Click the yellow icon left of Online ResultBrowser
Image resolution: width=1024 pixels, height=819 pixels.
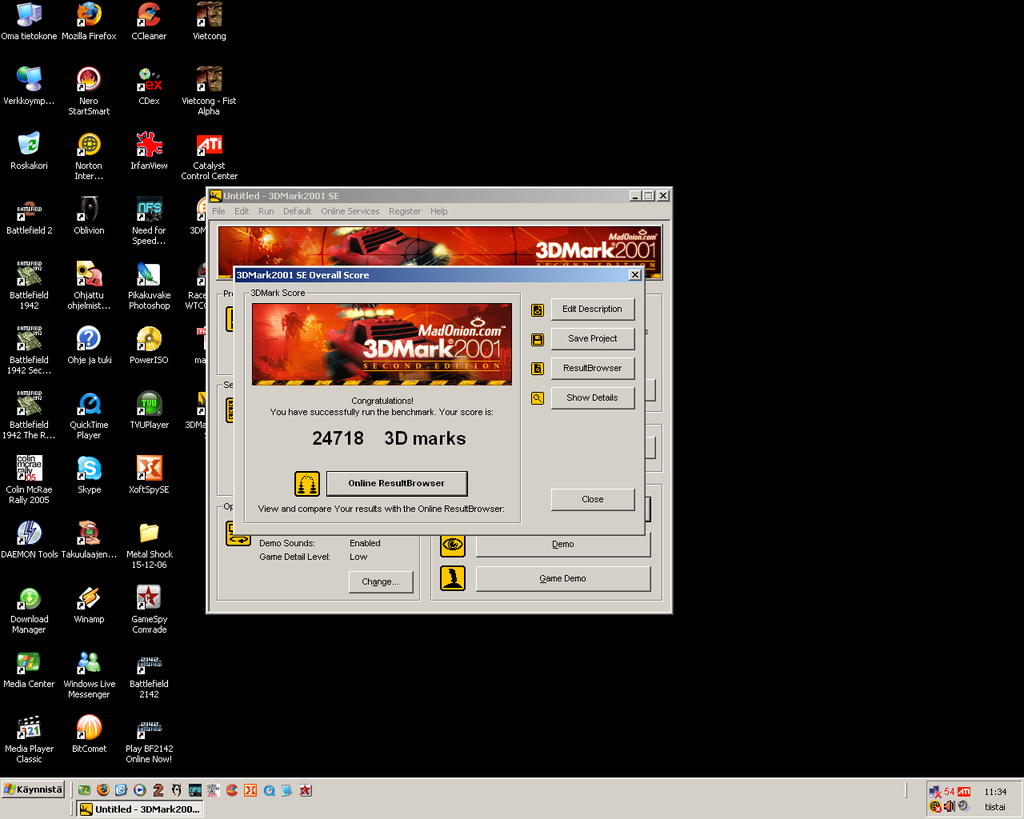[307, 484]
